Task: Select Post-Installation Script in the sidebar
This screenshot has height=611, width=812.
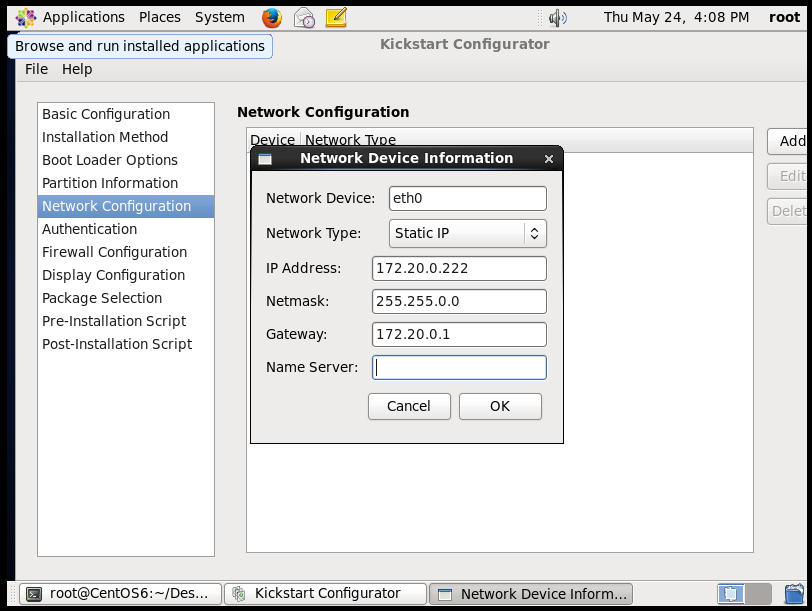Action: [126, 344]
